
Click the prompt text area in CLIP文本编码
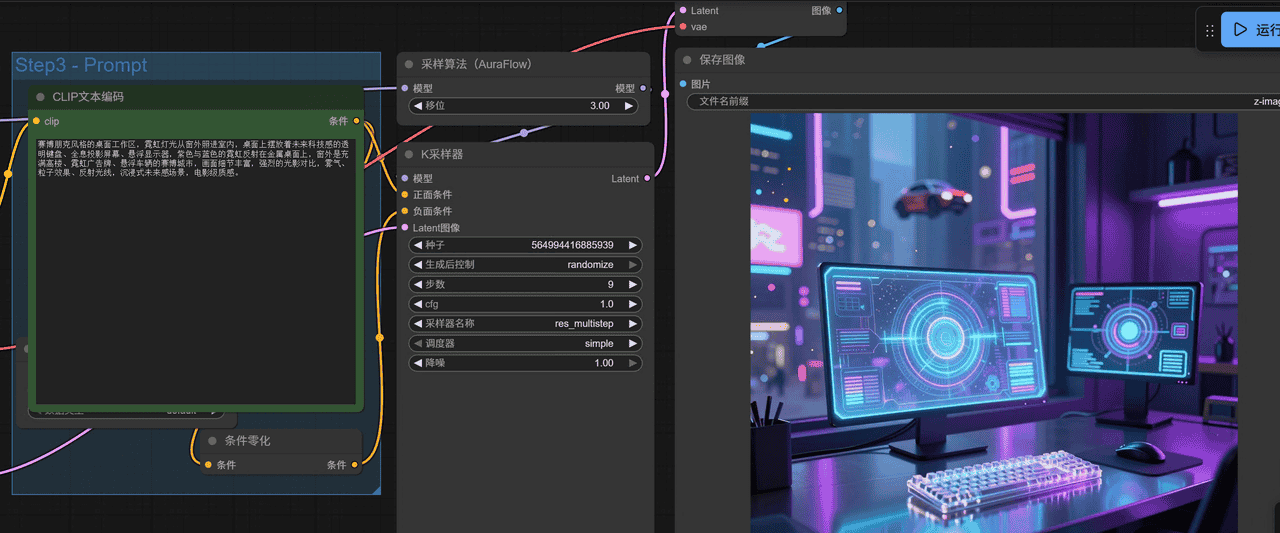tap(195, 280)
